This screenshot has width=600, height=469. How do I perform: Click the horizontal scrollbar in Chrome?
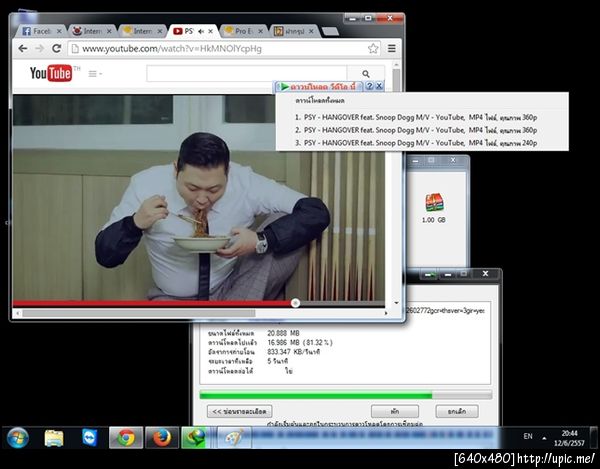point(139,313)
